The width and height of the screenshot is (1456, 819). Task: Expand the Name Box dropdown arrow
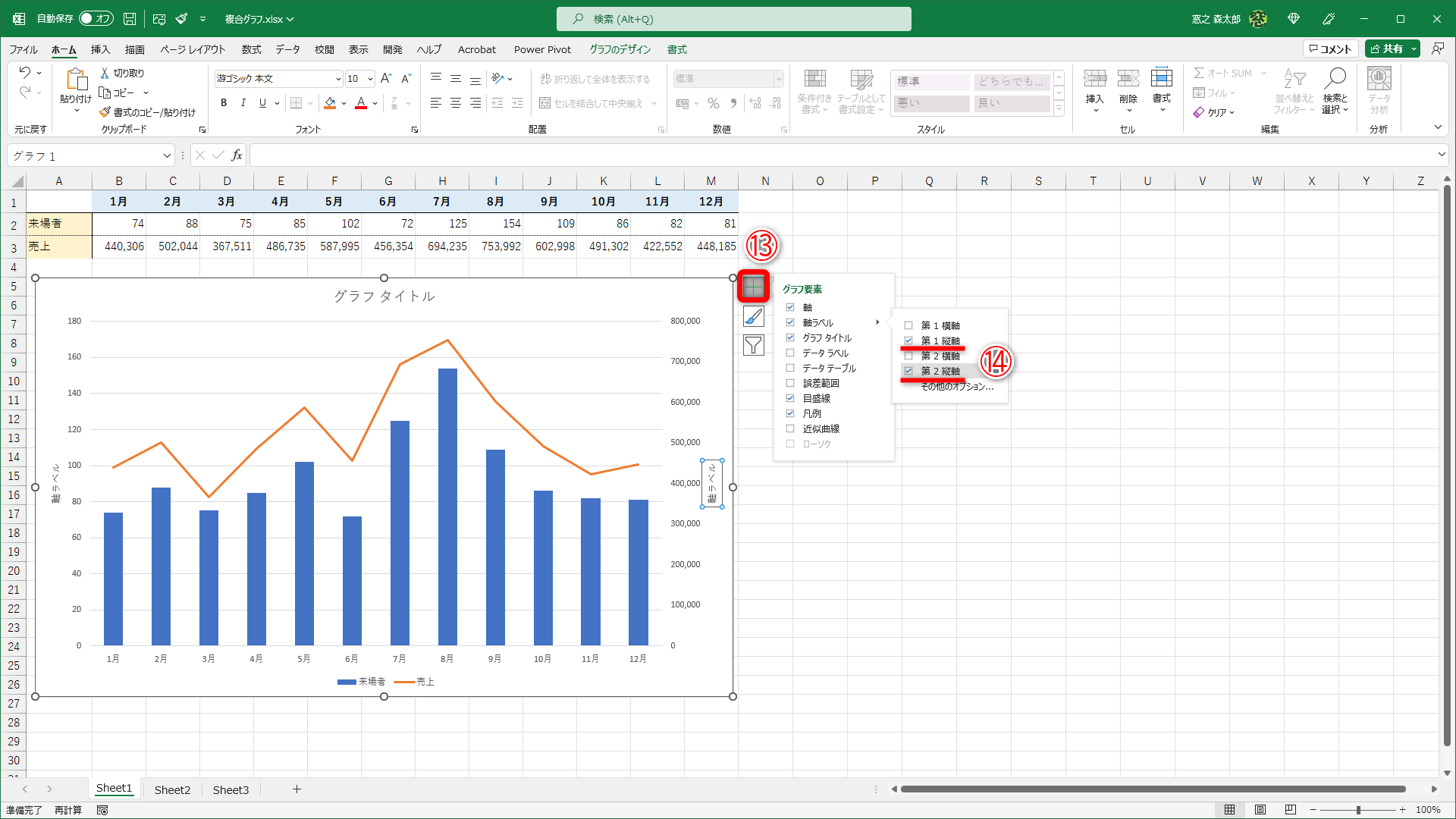[x=167, y=155]
